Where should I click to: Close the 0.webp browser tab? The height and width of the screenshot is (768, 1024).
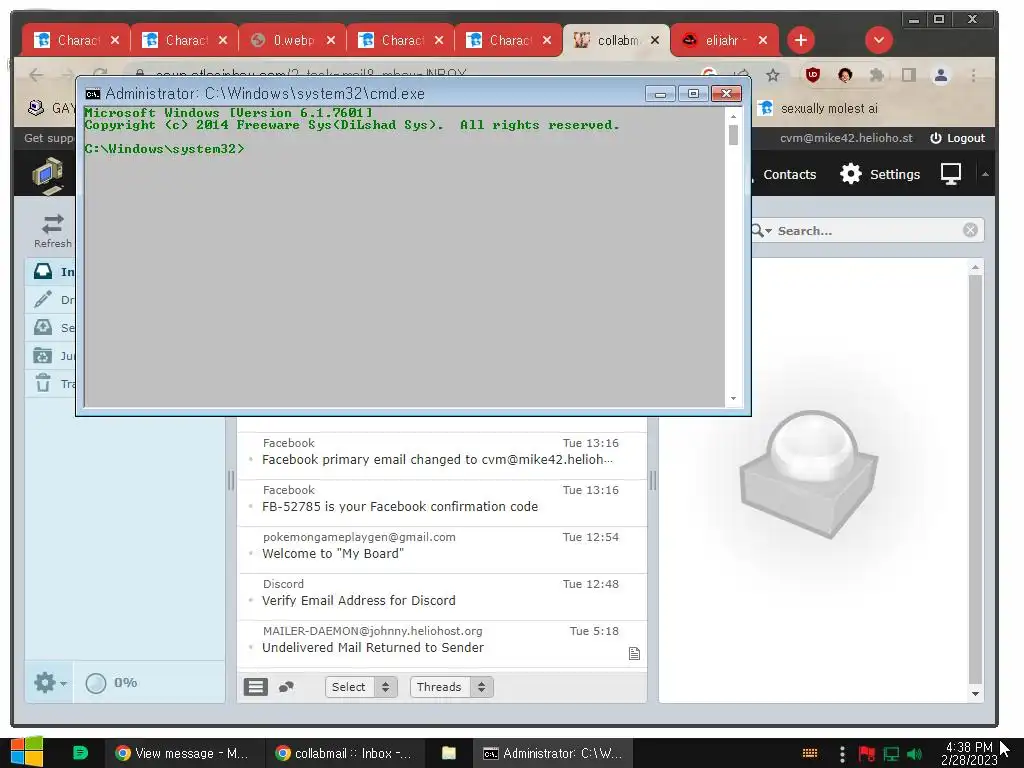[x=331, y=40]
